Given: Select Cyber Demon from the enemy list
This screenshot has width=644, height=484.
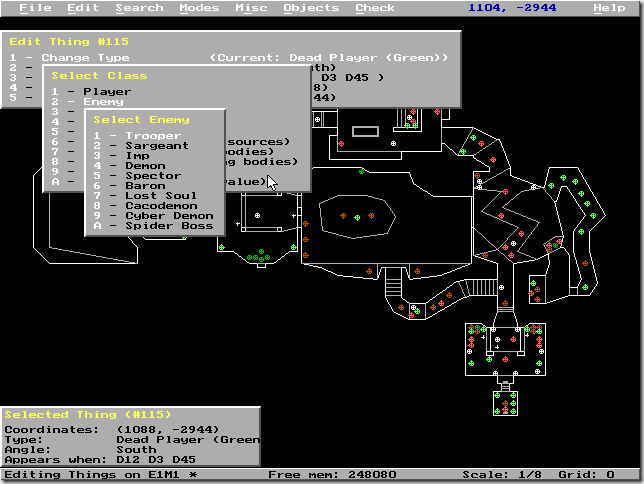Looking at the screenshot, I should point(168,216).
